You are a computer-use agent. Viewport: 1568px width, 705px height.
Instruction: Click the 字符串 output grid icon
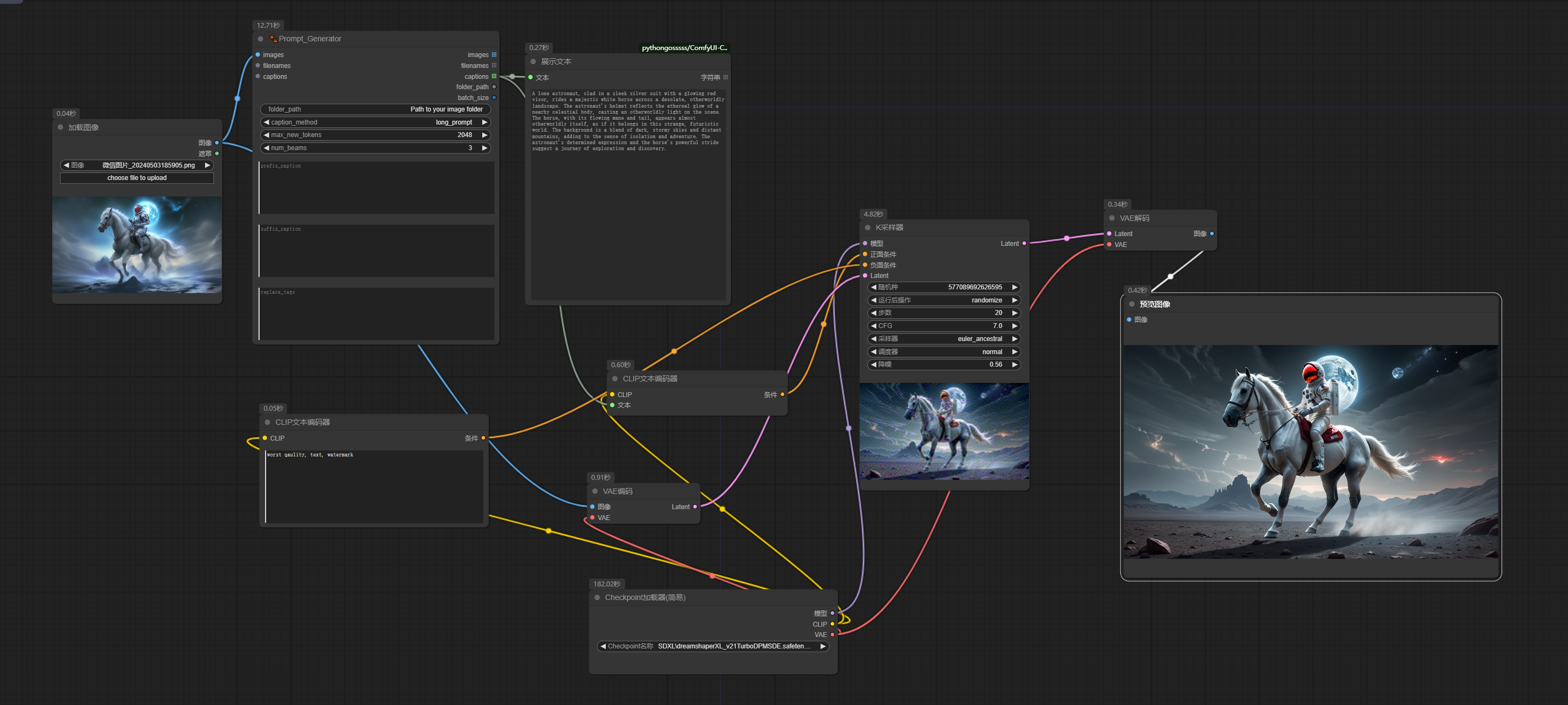pyautogui.click(x=725, y=77)
